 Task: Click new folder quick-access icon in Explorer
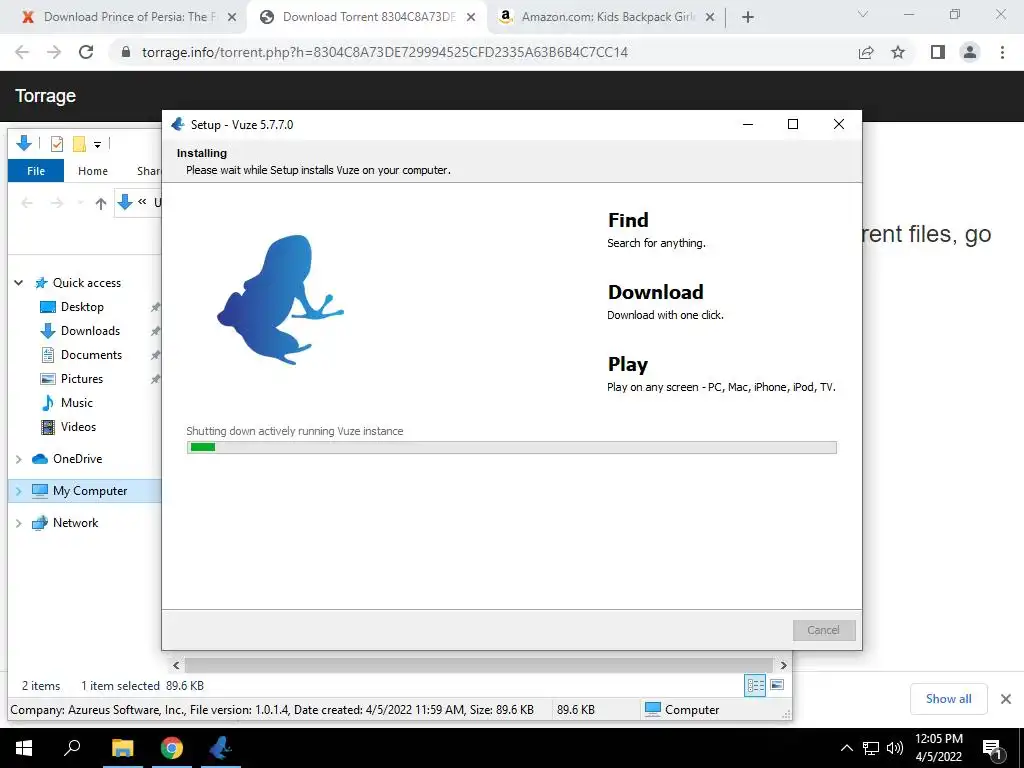pyautogui.click(x=79, y=144)
